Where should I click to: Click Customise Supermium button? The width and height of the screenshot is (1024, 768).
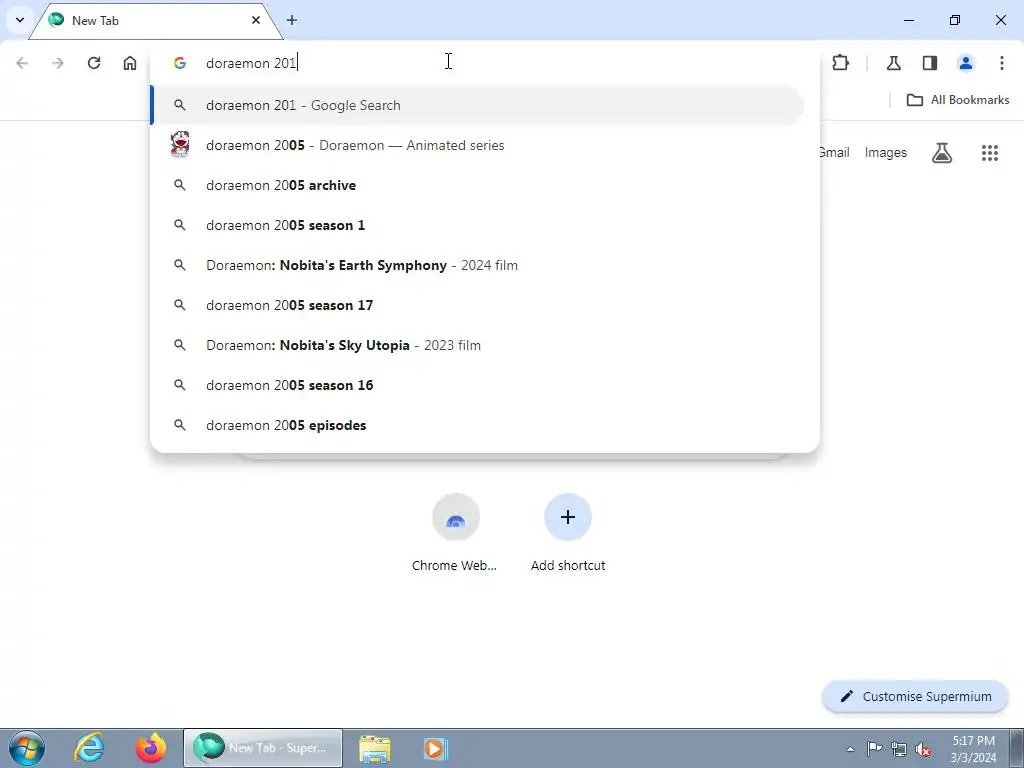[x=916, y=696]
